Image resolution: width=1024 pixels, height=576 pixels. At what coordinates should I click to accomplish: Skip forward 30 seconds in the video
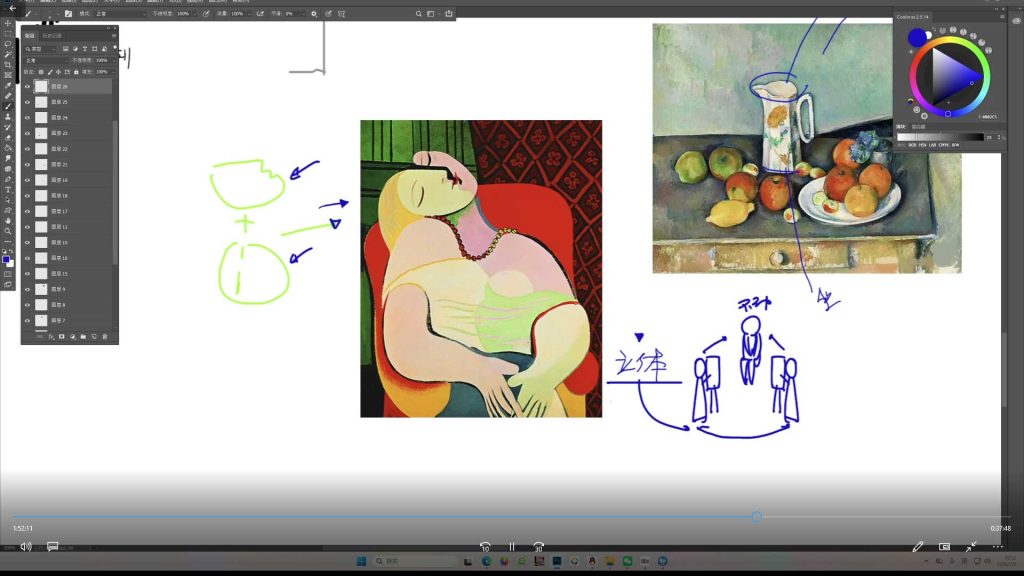click(x=538, y=547)
